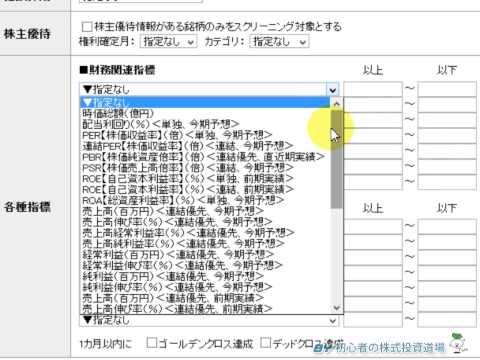Open the カテゴリ dropdown

279,42
